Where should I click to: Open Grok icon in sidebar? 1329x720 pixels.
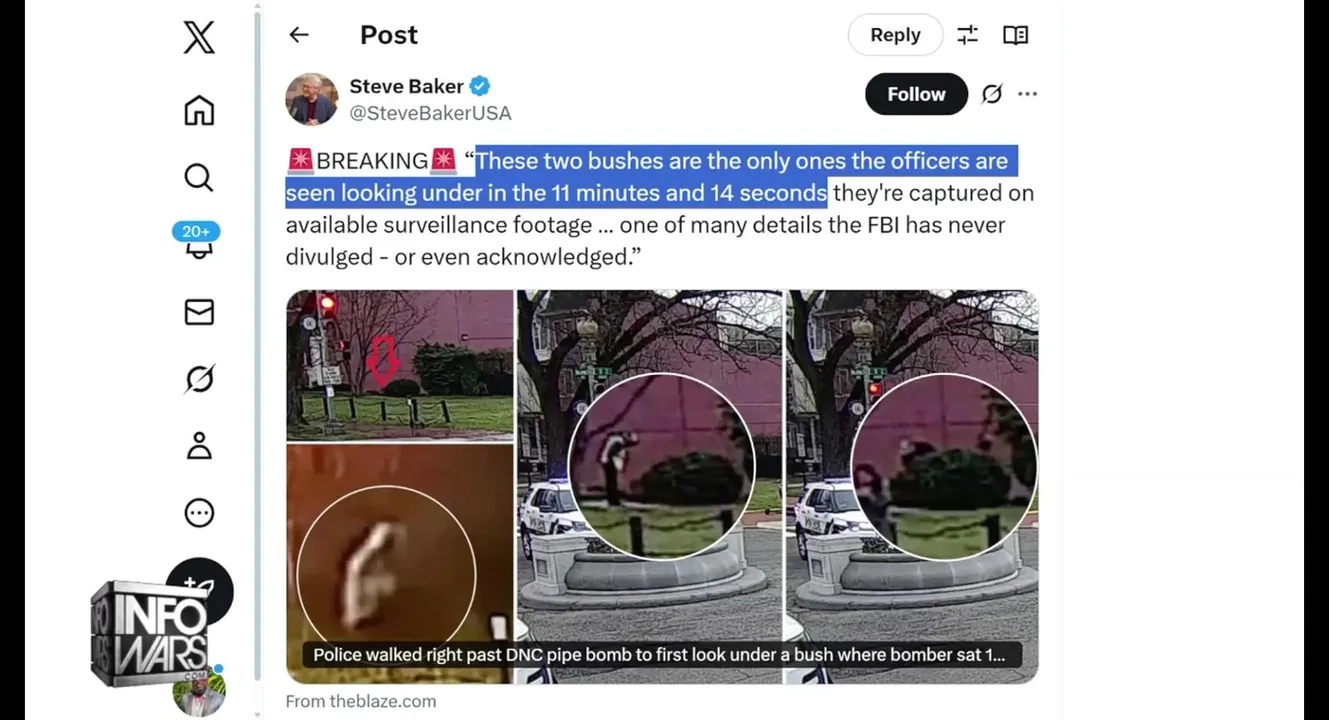(x=199, y=379)
